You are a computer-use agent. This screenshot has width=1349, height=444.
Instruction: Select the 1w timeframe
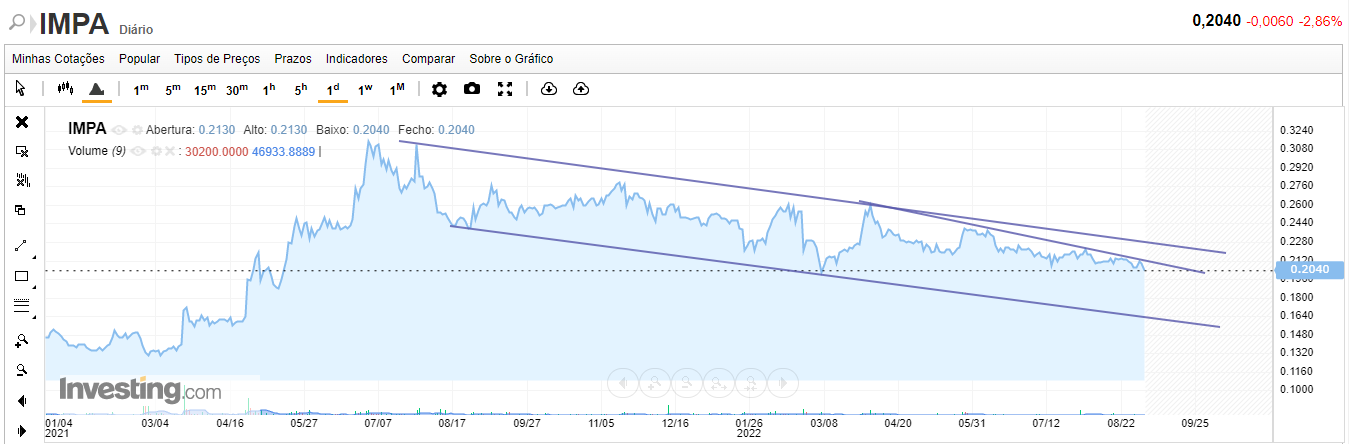click(365, 89)
